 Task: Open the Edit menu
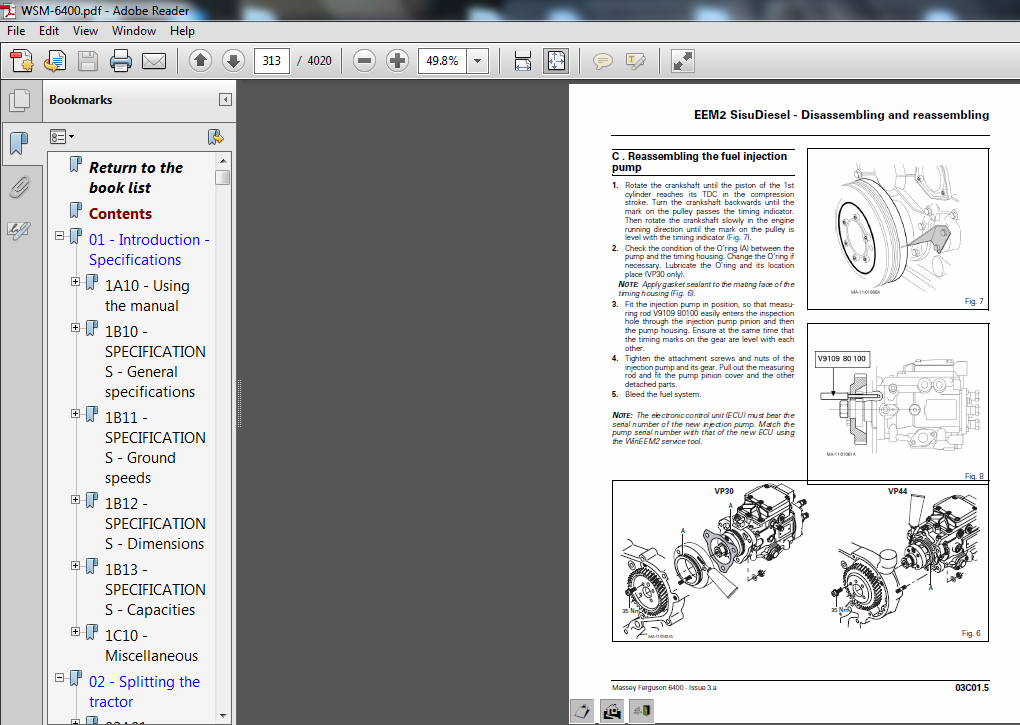(49, 31)
